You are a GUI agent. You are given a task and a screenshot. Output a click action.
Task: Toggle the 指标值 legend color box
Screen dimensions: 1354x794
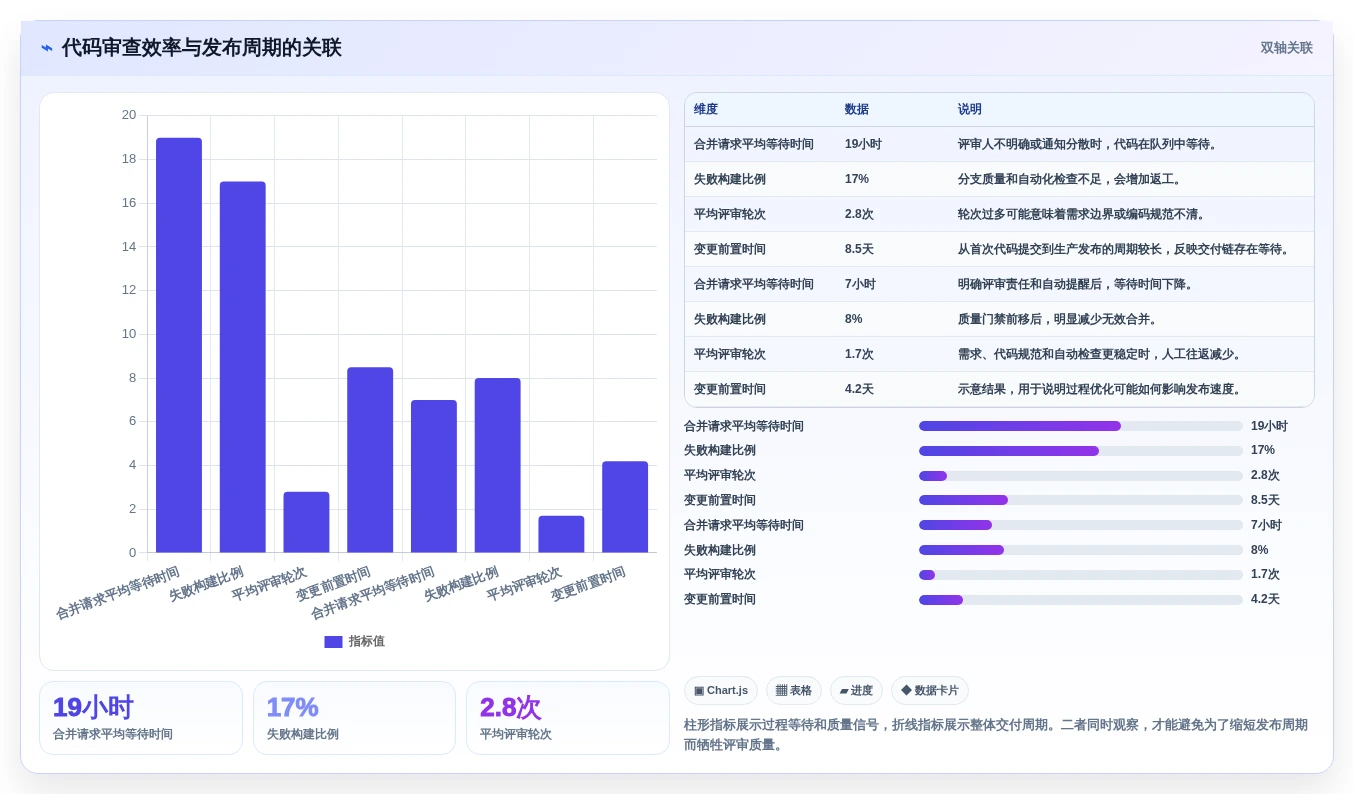333,642
